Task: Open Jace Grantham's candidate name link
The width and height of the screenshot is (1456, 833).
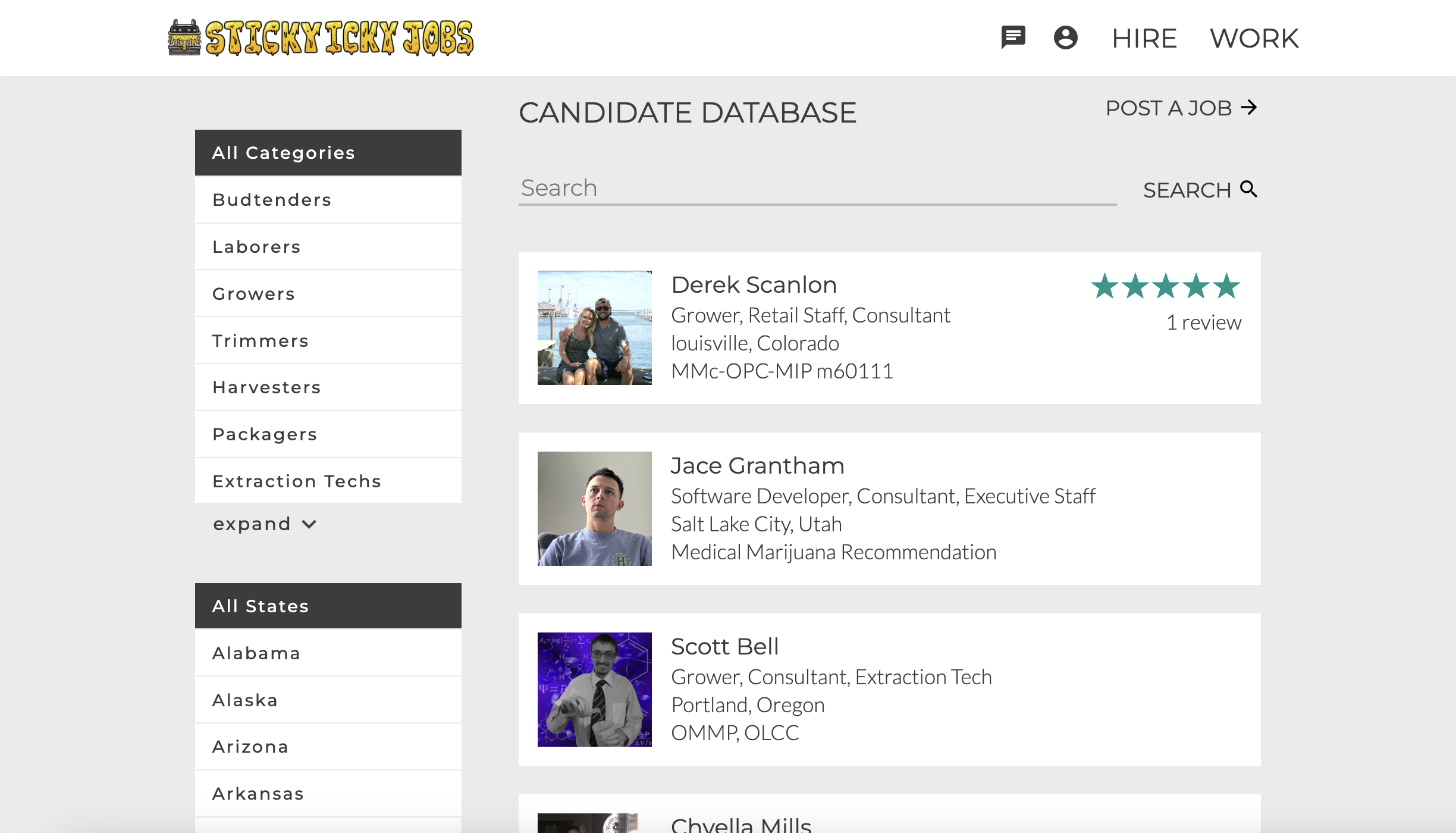Action: coord(757,466)
